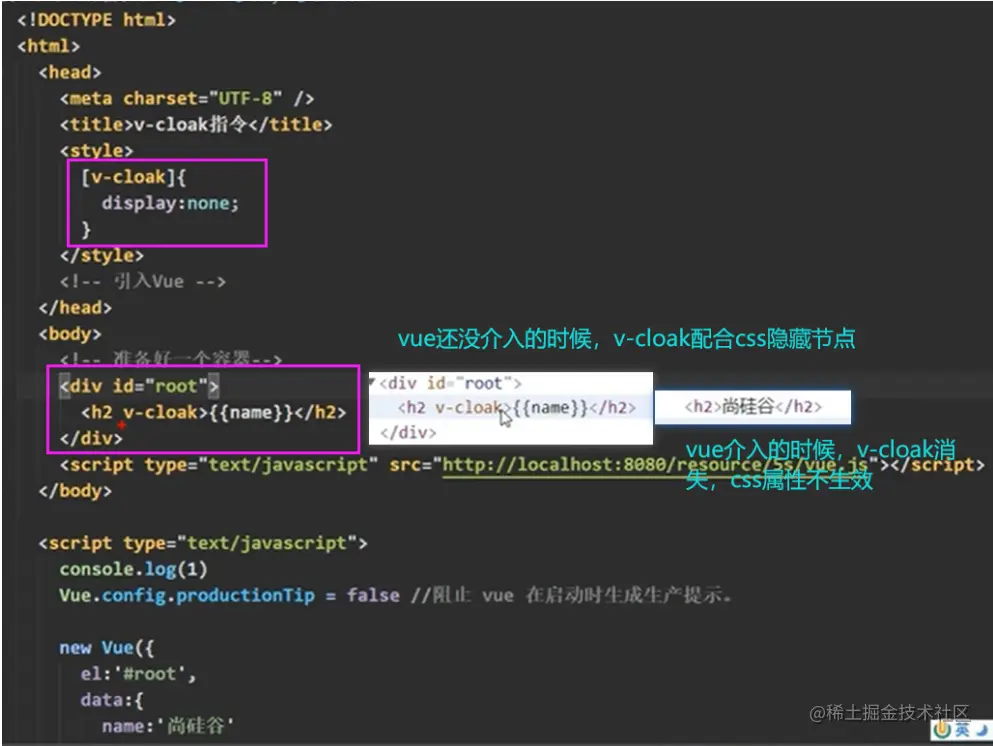Click the 'false' keyword value
Screen dimensions: 993x746
373,596
